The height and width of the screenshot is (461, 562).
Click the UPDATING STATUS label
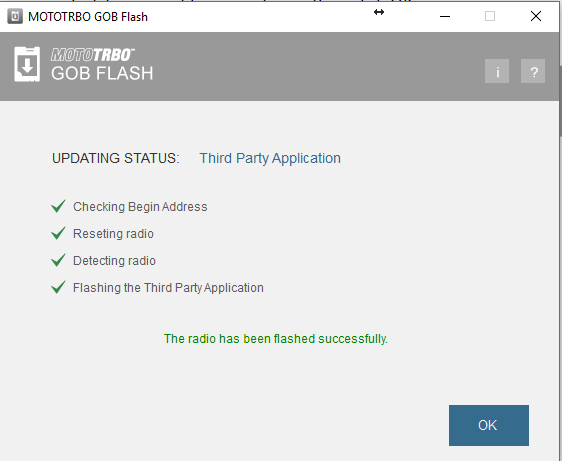click(115, 158)
